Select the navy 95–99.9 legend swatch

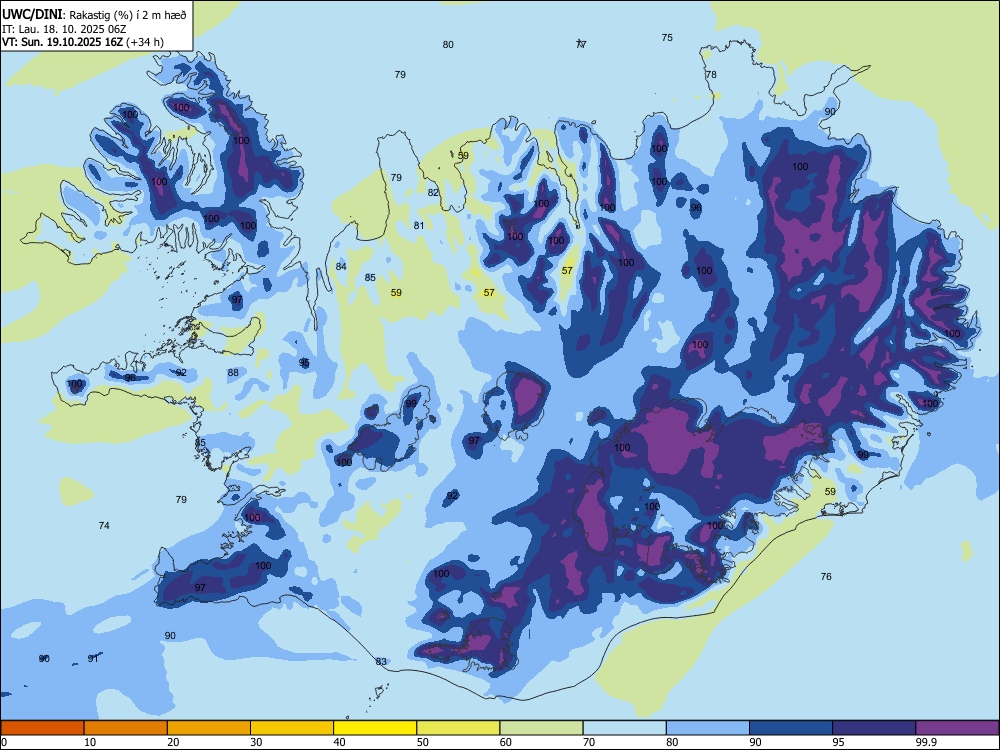(x=874, y=728)
